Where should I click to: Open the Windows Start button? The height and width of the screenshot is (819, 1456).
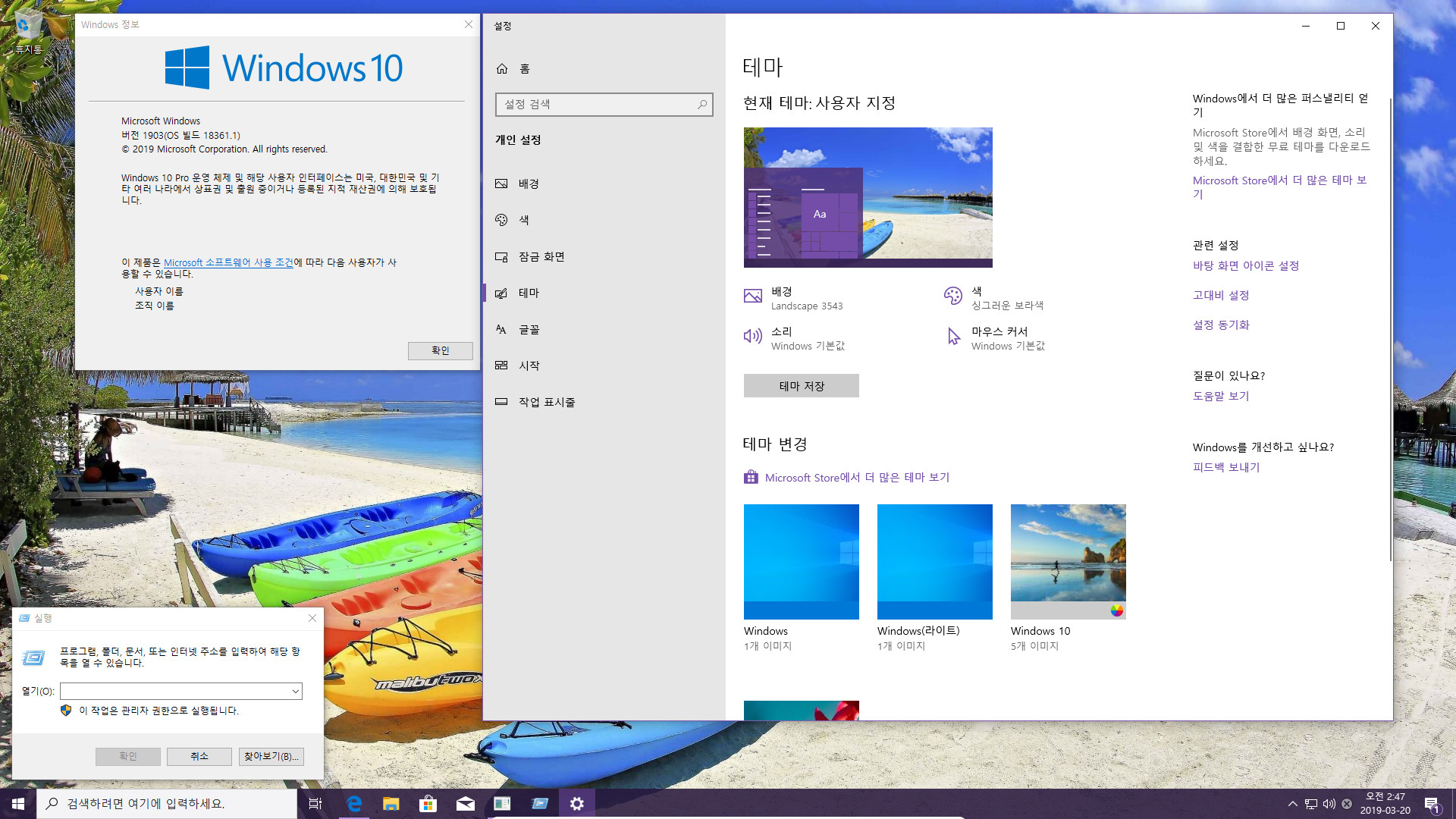tap(18, 804)
